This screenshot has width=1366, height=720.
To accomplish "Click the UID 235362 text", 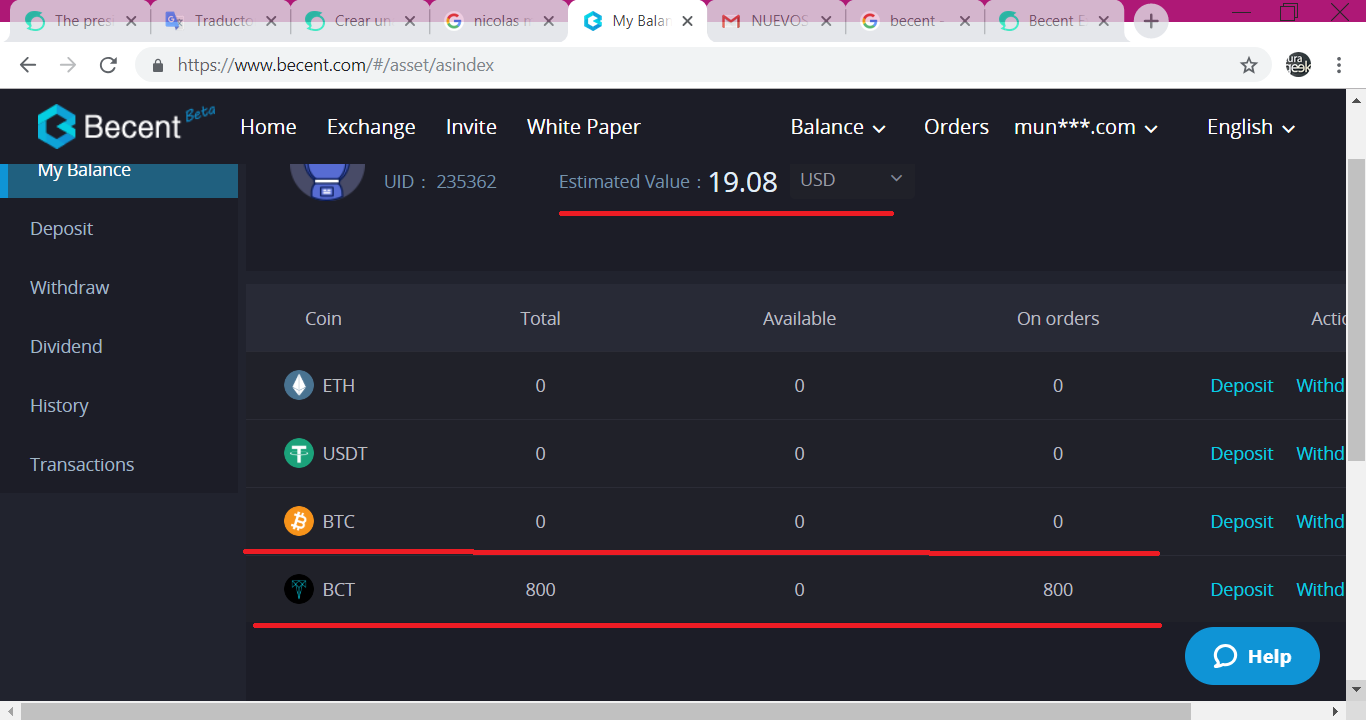I will click(x=440, y=182).
